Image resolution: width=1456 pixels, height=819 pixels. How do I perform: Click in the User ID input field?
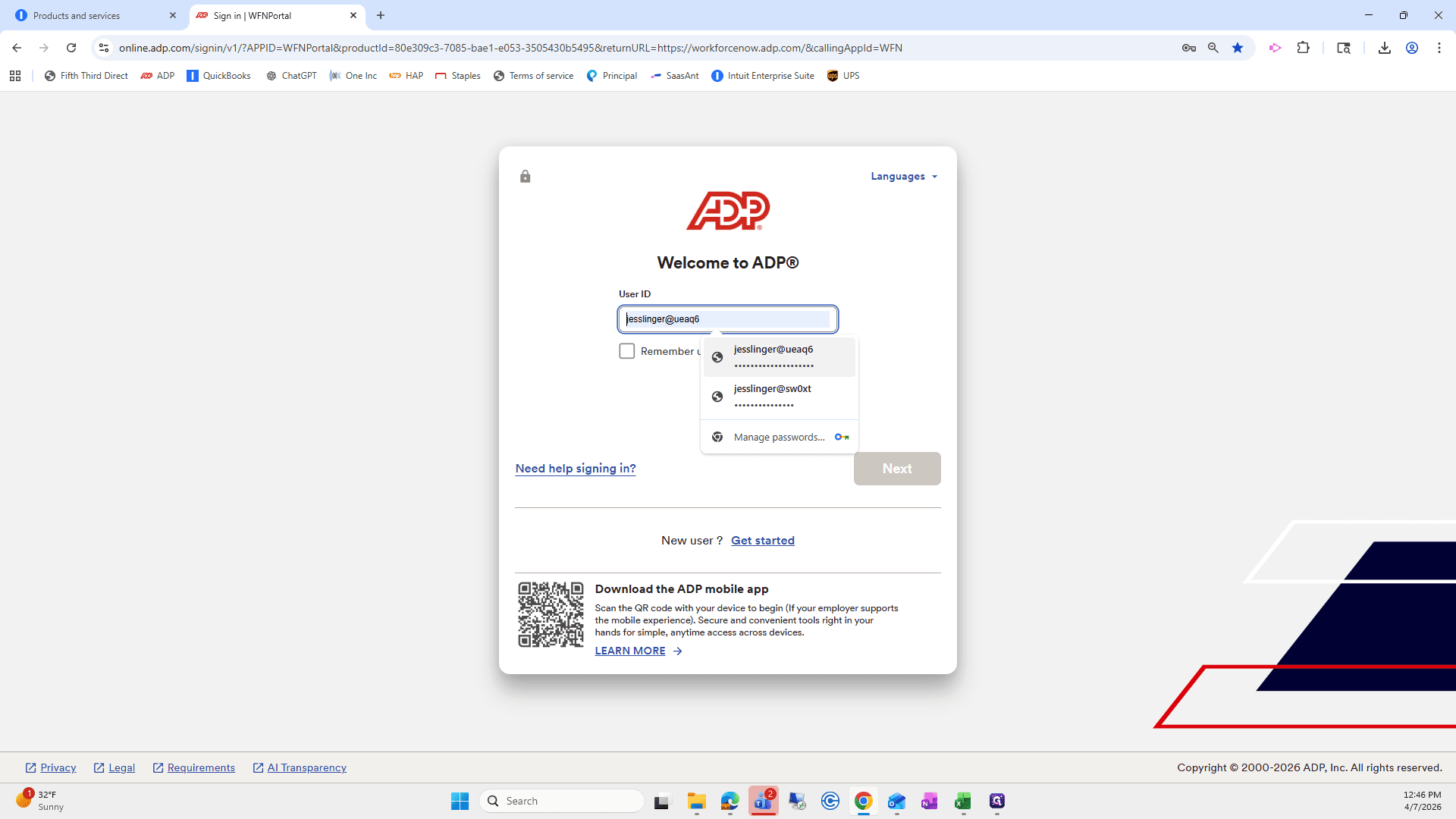pyautogui.click(x=727, y=319)
